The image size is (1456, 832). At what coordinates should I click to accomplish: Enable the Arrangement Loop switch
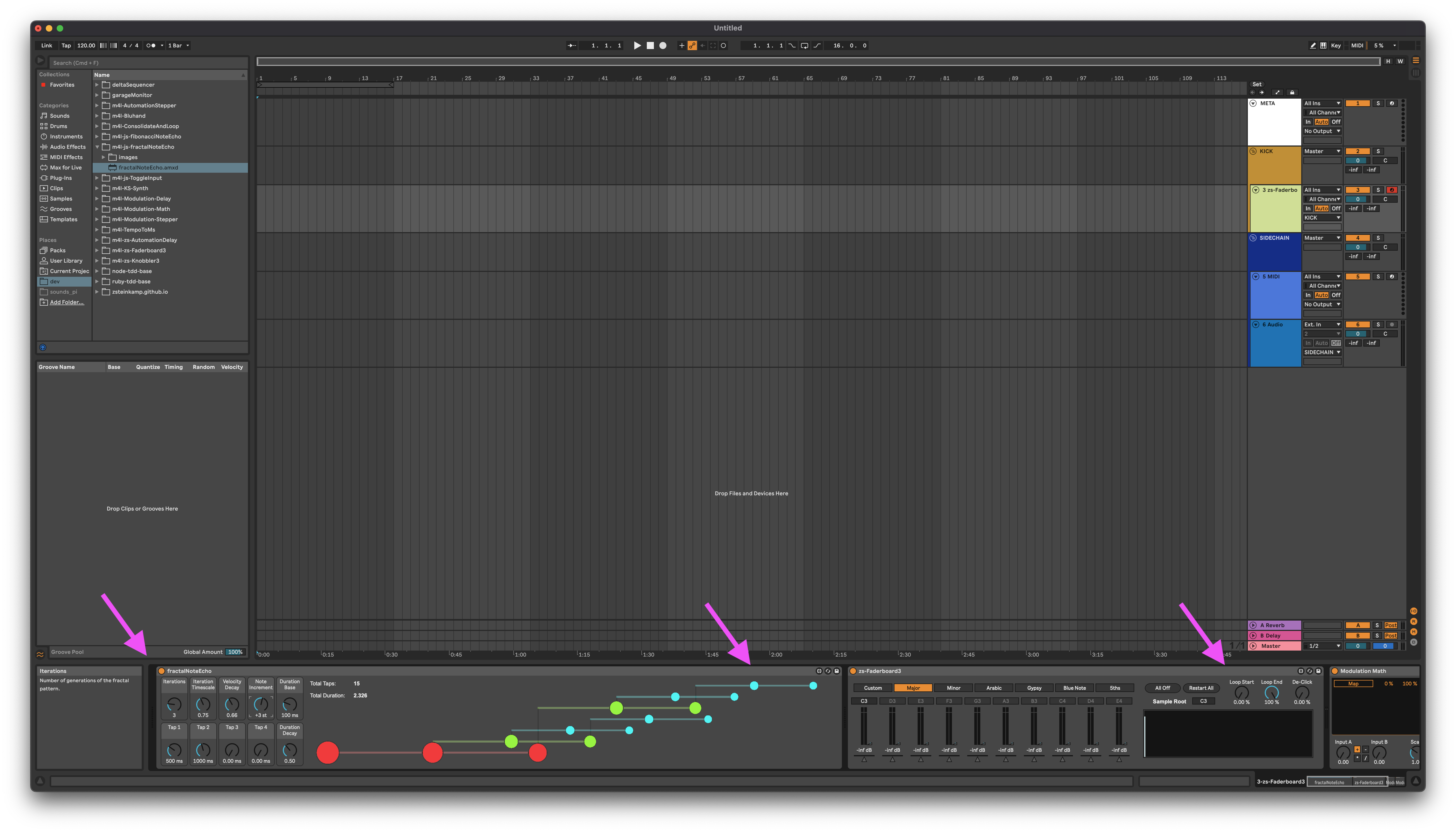click(x=804, y=46)
